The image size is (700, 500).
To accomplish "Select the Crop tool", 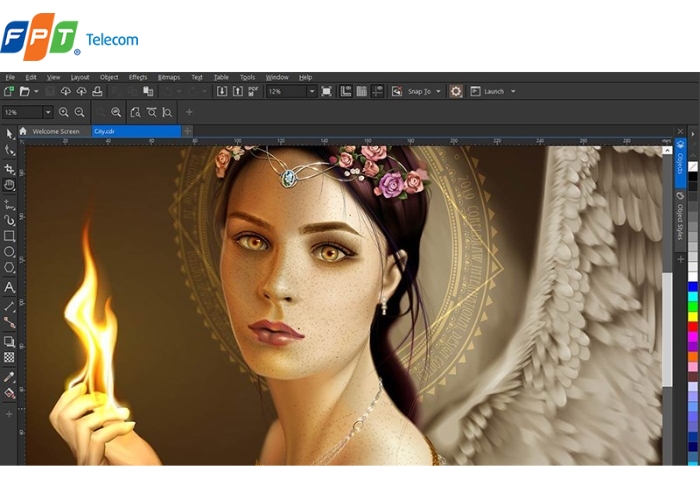I will (9, 168).
